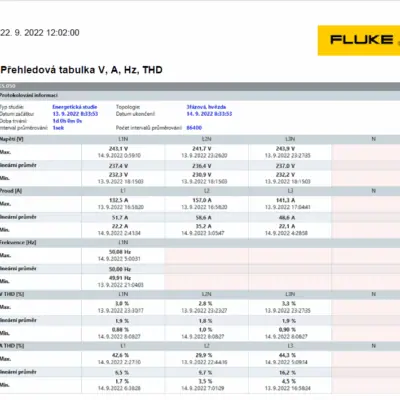Click the maximum V THD value 3,3 %
Viewport: 400px width, 400px height.
pos(289,304)
